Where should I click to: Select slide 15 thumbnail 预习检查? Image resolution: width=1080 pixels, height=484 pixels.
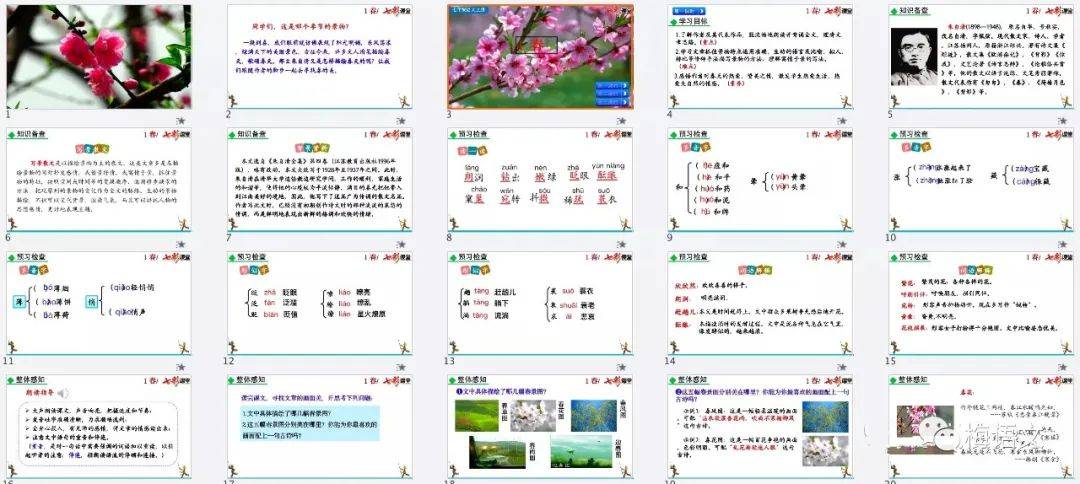click(x=981, y=303)
